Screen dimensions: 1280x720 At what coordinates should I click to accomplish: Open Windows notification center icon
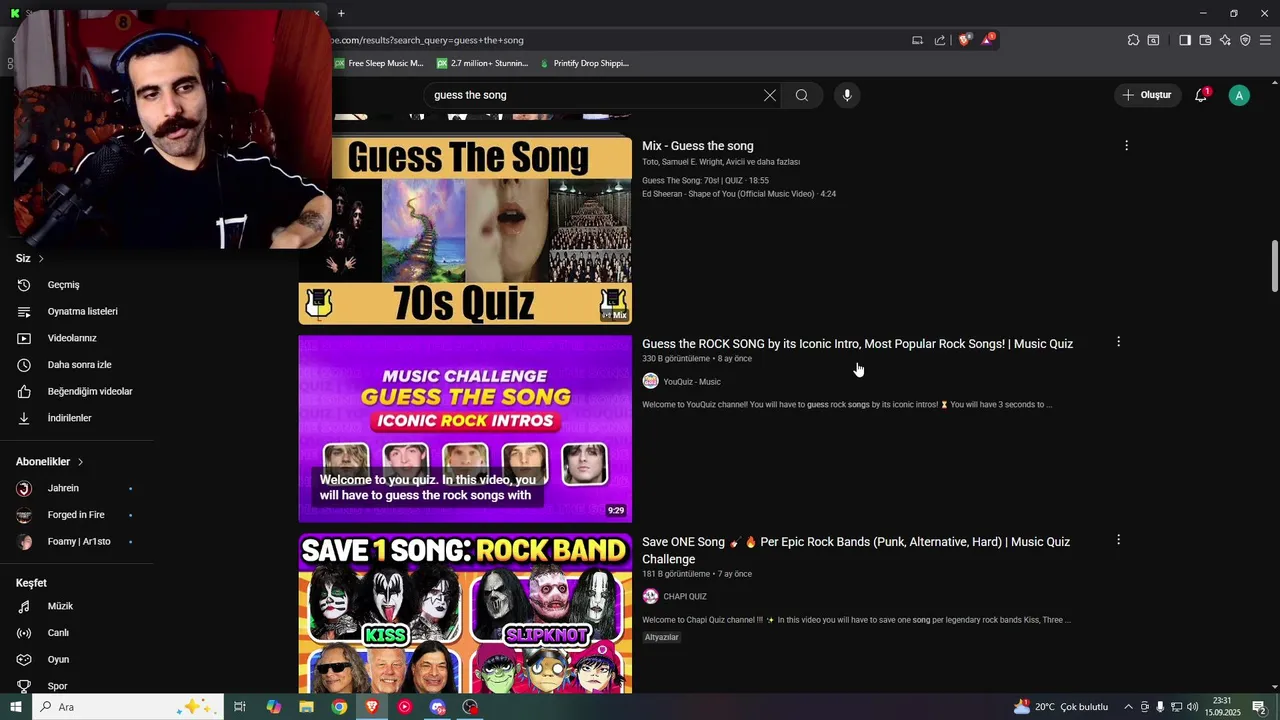[1260, 707]
